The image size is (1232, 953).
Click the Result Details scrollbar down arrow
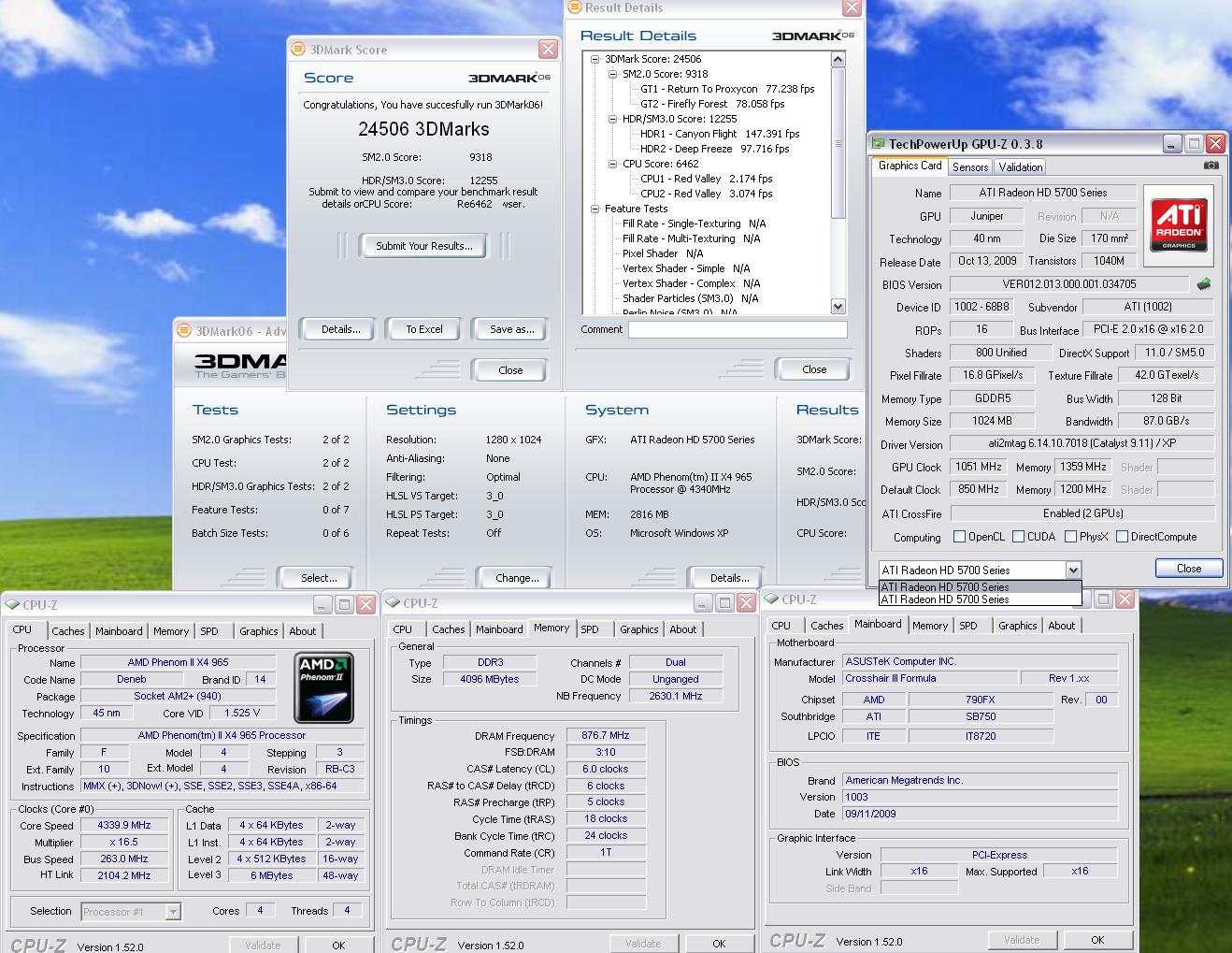point(838,306)
